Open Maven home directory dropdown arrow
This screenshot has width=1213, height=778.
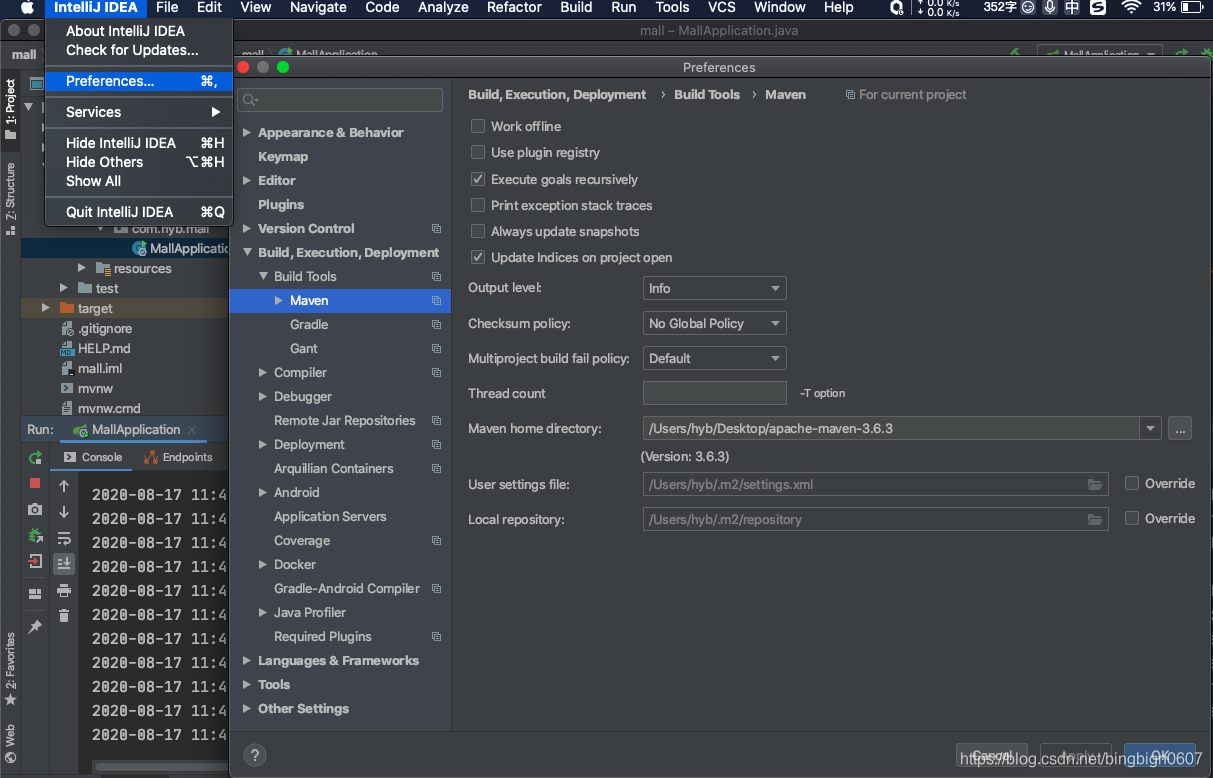tap(1150, 429)
